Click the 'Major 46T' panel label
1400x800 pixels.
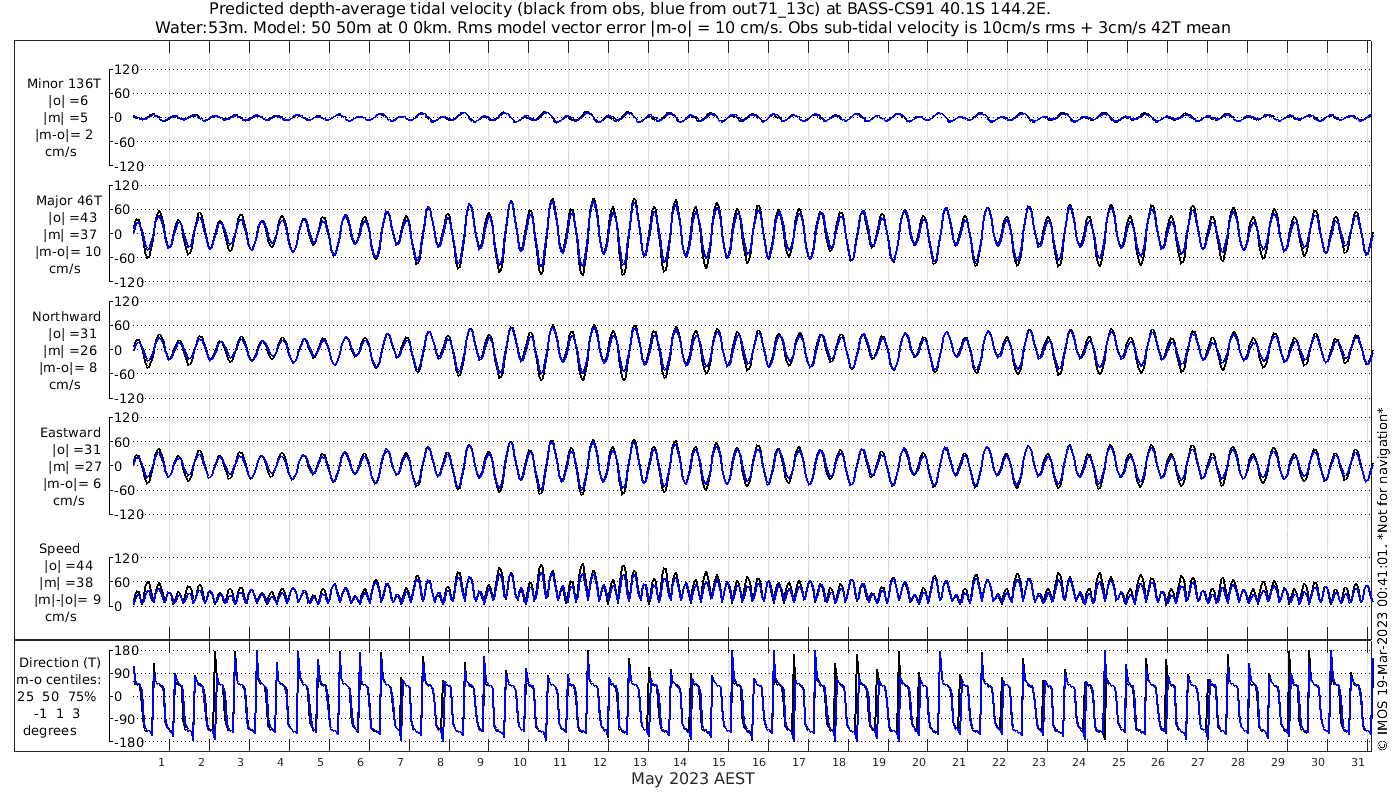point(67,200)
